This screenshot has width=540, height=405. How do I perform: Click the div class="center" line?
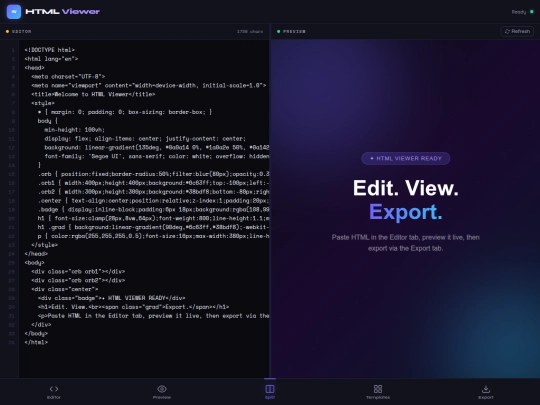[x=65, y=289]
